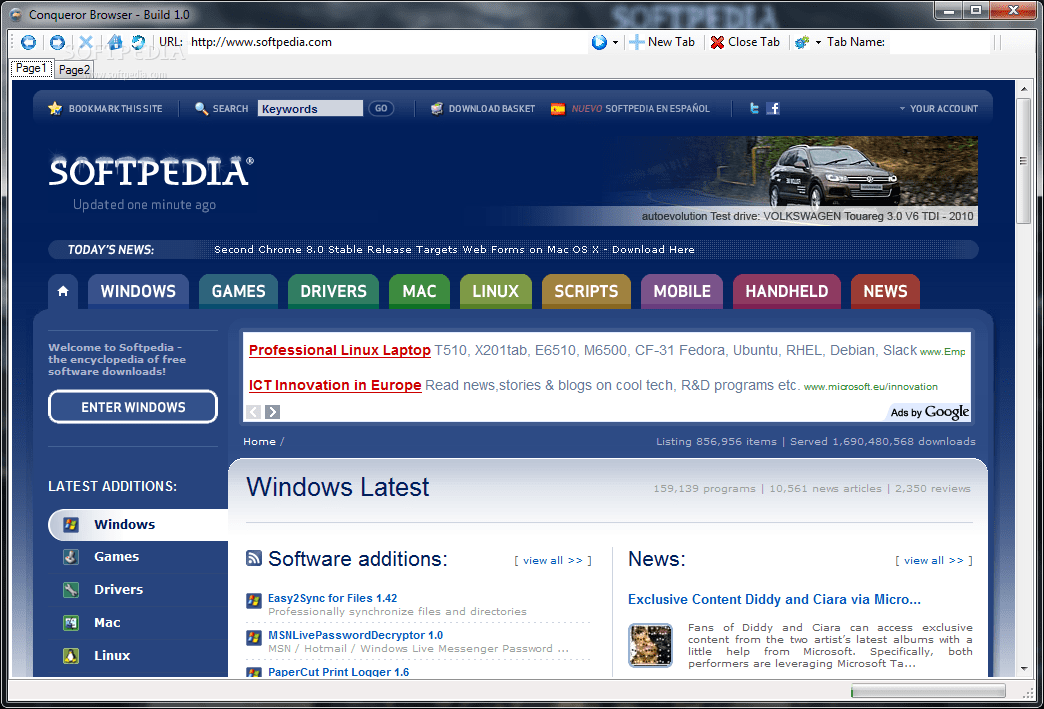This screenshot has height=709, width=1044.
Task: Click the Home breadcrumb link
Action: [x=259, y=441]
